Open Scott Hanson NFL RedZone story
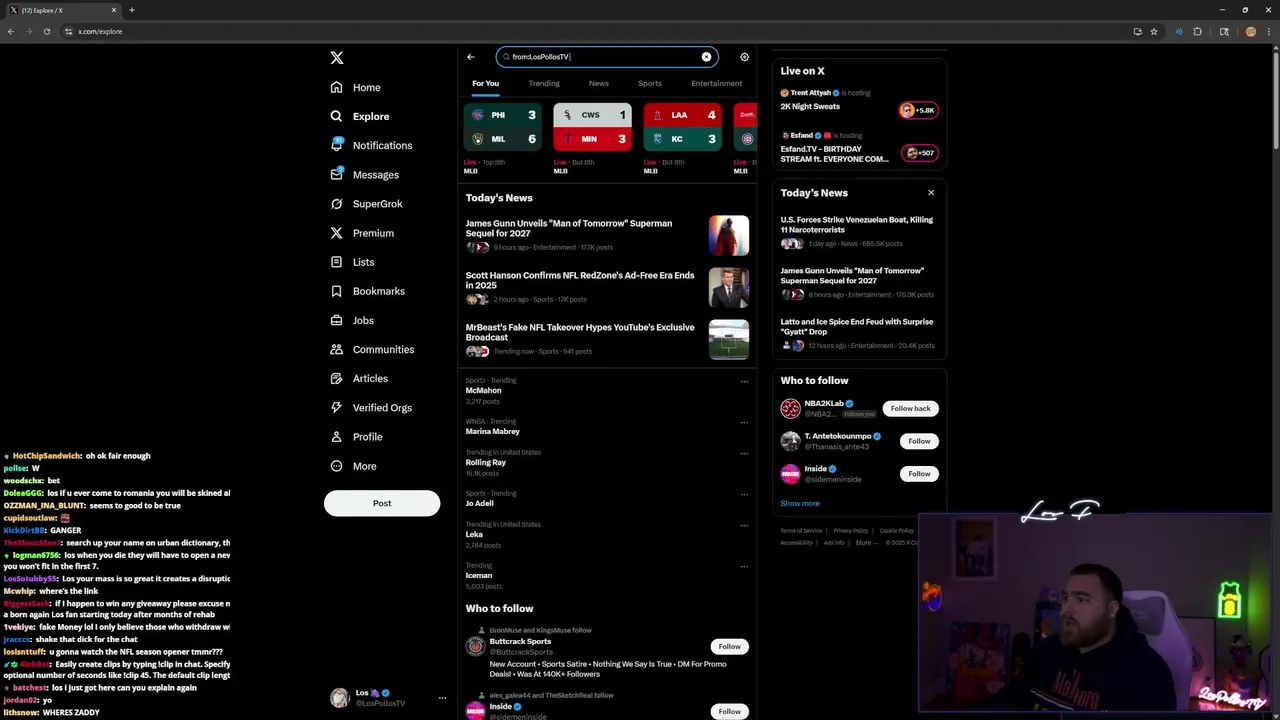 [x=607, y=287]
